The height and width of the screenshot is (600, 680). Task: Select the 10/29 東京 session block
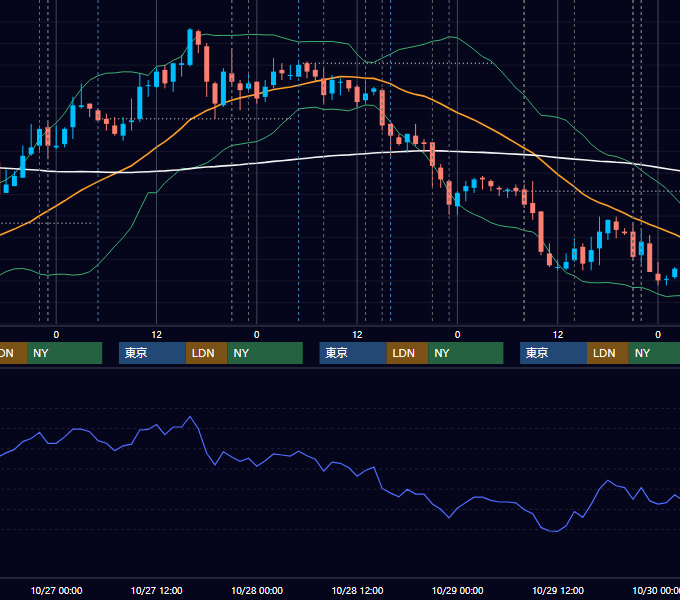point(553,353)
